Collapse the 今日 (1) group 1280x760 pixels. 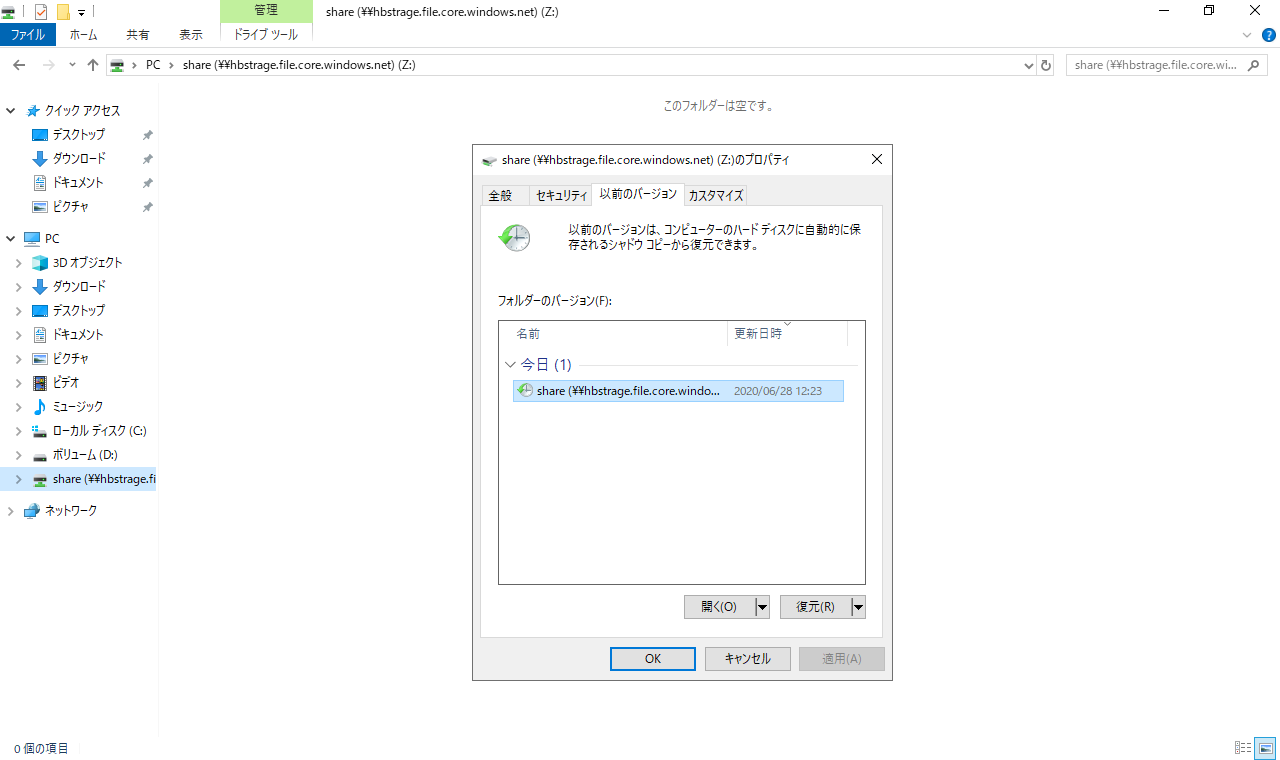(x=511, y=365)
